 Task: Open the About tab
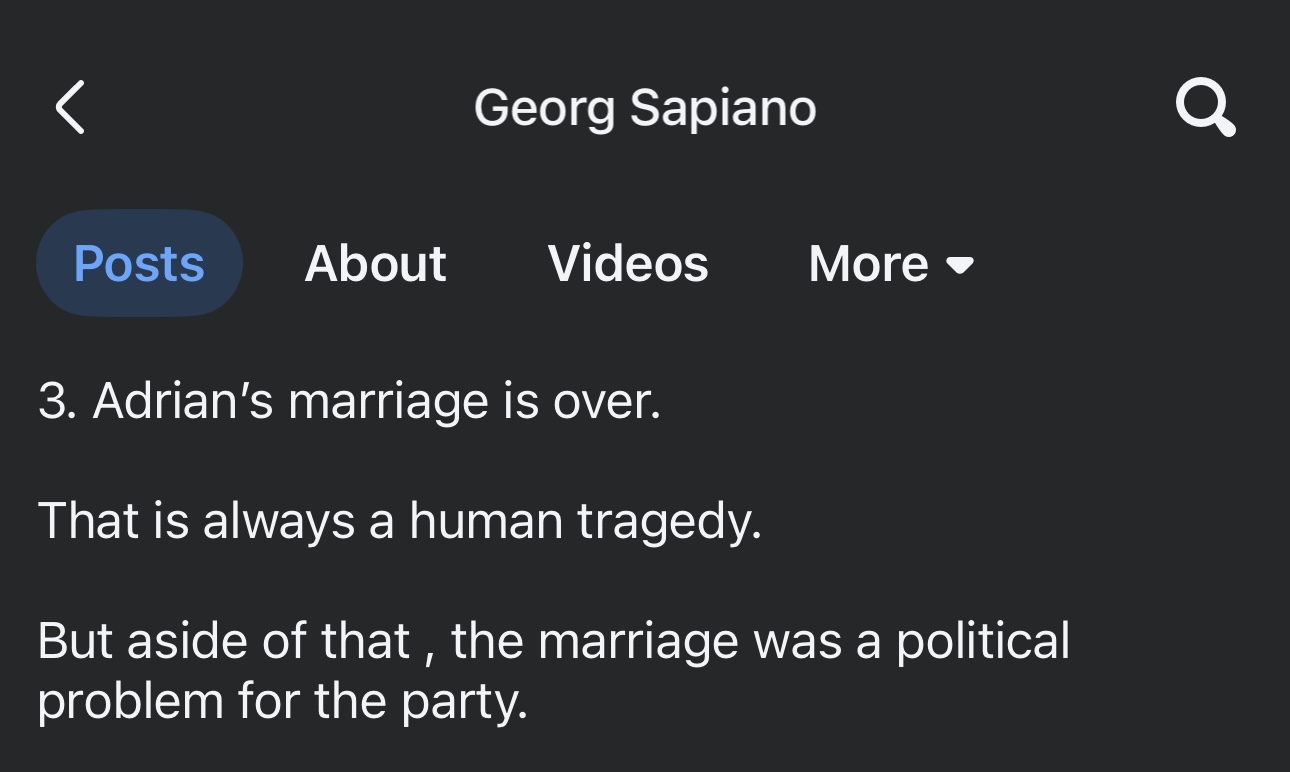375,264
